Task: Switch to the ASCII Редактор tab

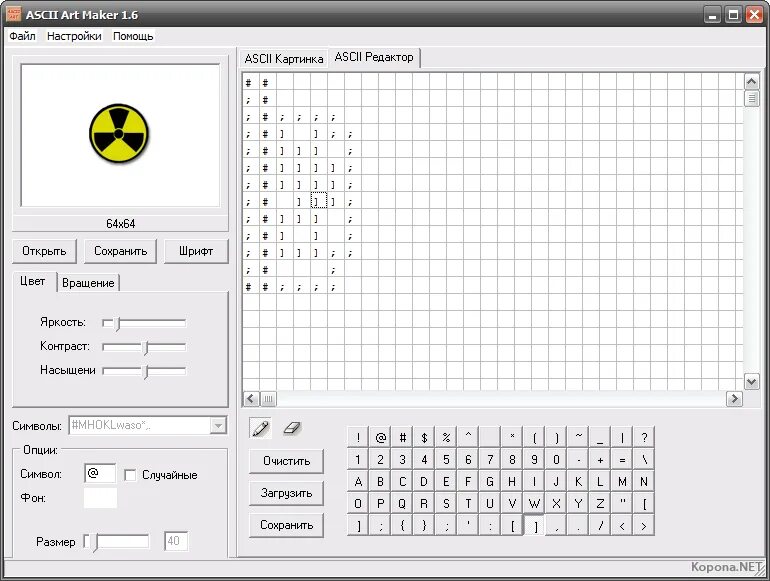Action: 374,57
